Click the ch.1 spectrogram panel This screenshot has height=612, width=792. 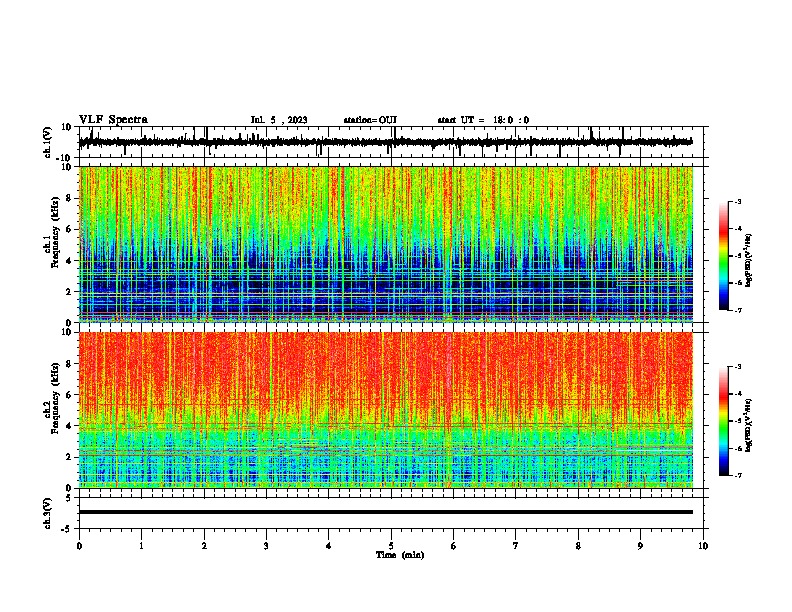386,244
